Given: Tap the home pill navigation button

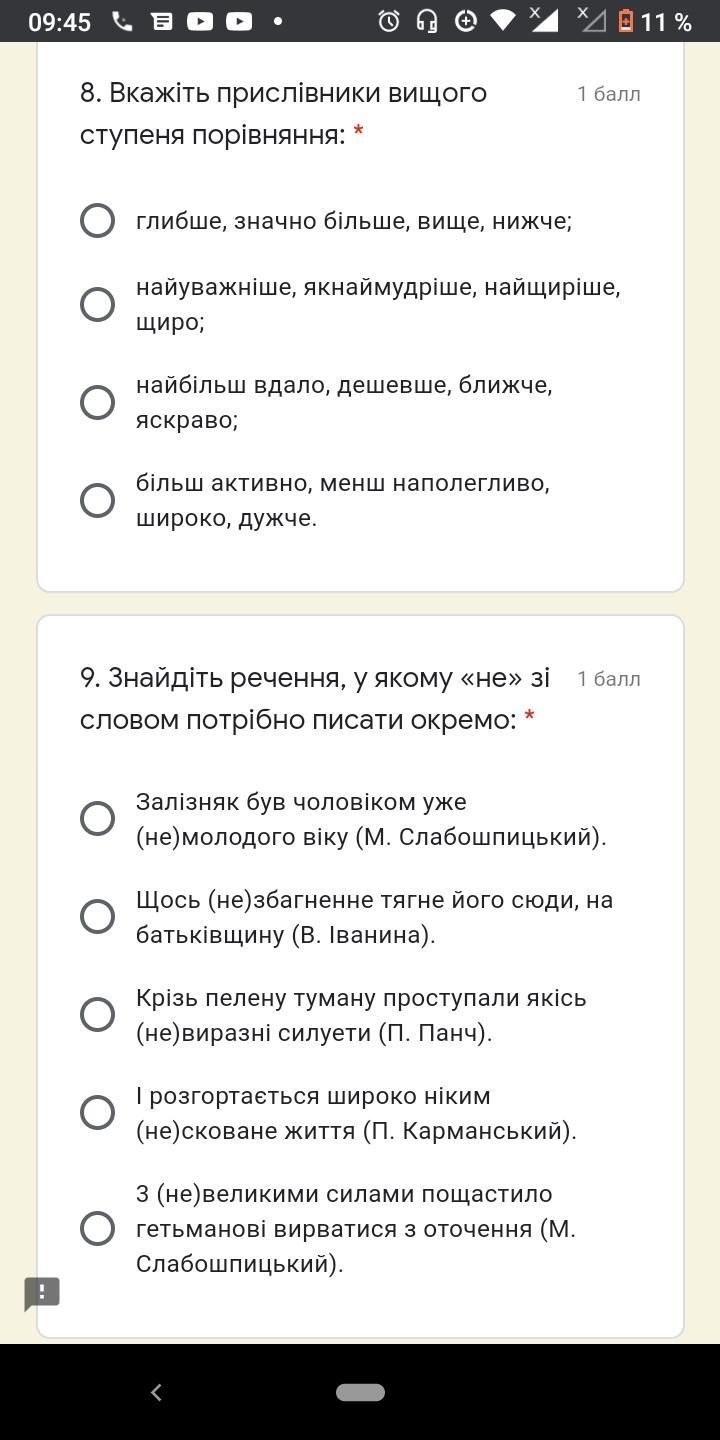Looking at the screenshot, I should coord(360,1392).
